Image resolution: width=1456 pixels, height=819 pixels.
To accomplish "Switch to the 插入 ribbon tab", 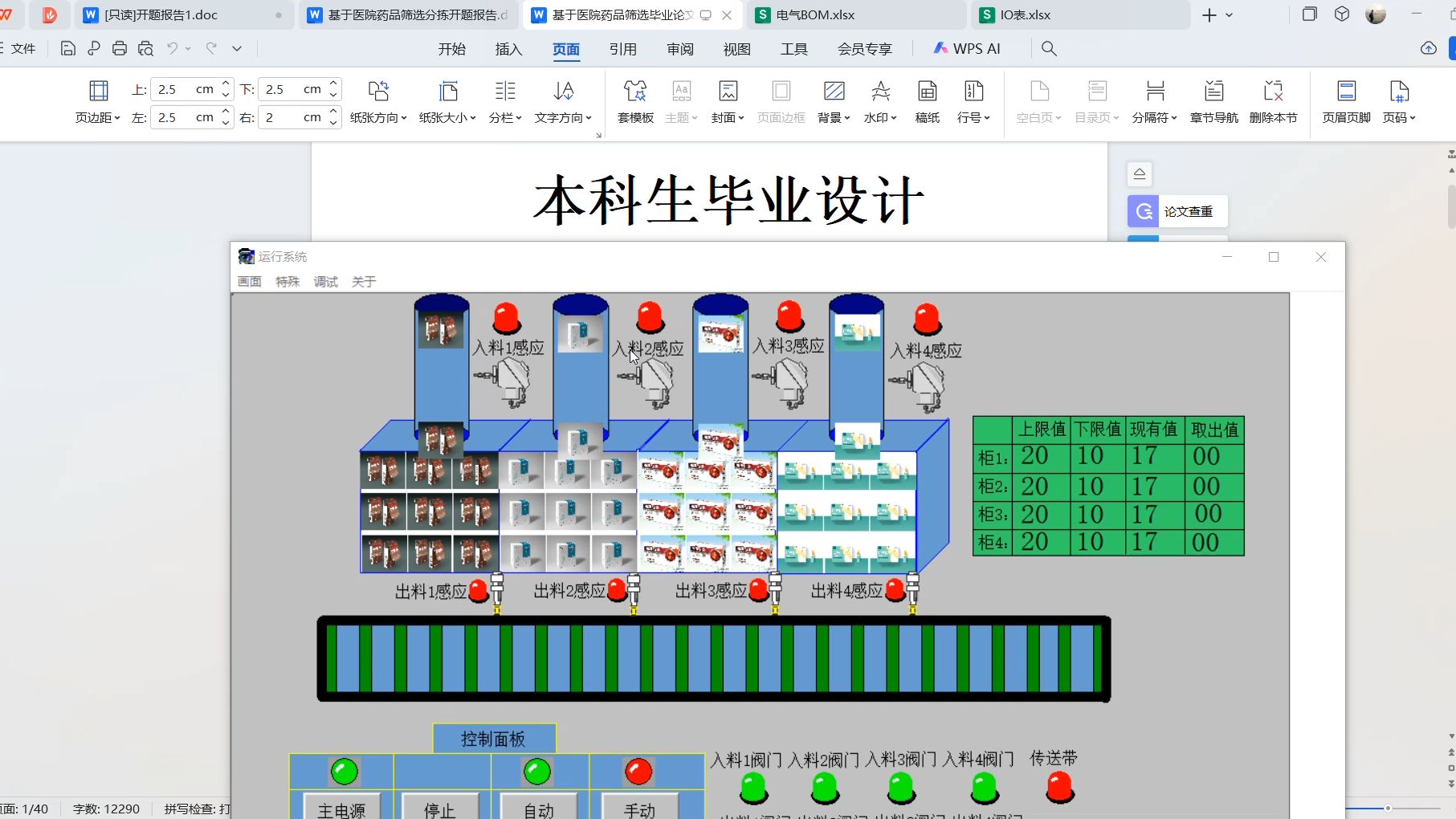I will [508, 48].
